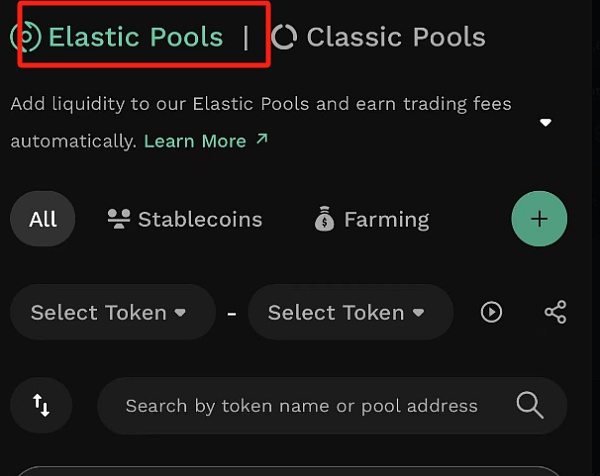Click the Stablecoins people icon
Viewport: 600px width, 476px height.
119,219
